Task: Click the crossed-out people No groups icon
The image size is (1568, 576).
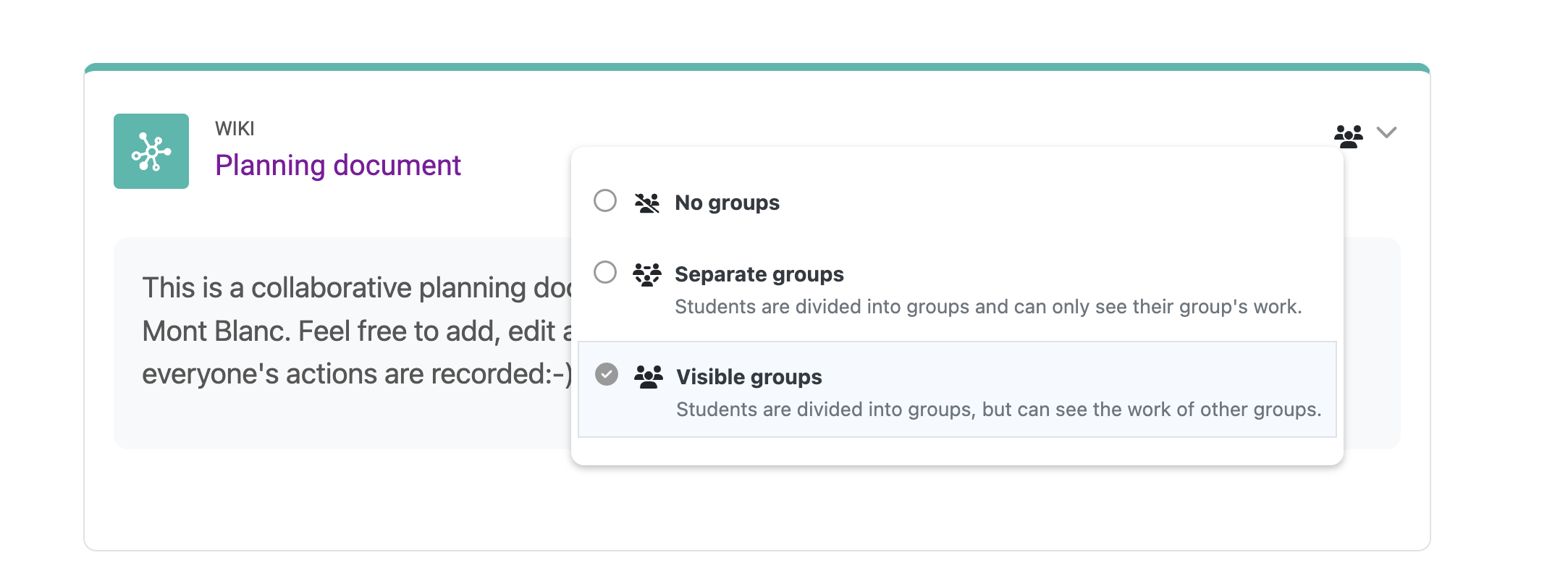Action: click(647, 203)
